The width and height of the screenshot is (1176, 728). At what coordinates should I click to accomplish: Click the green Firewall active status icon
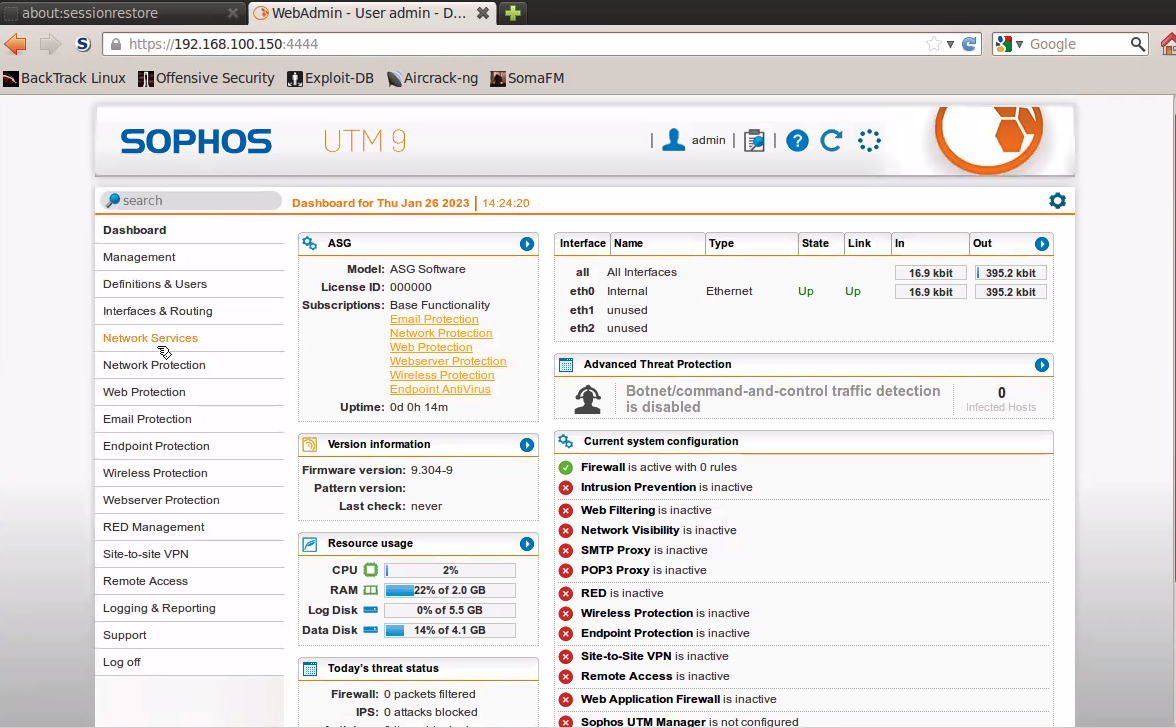tap(566, 467)
